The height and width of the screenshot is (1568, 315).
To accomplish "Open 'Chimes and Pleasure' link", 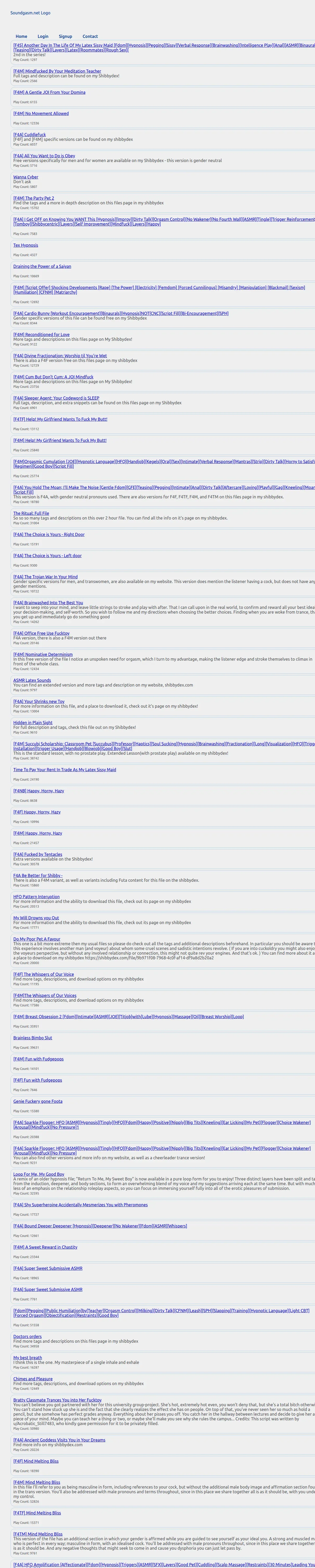I will 33,1379.
